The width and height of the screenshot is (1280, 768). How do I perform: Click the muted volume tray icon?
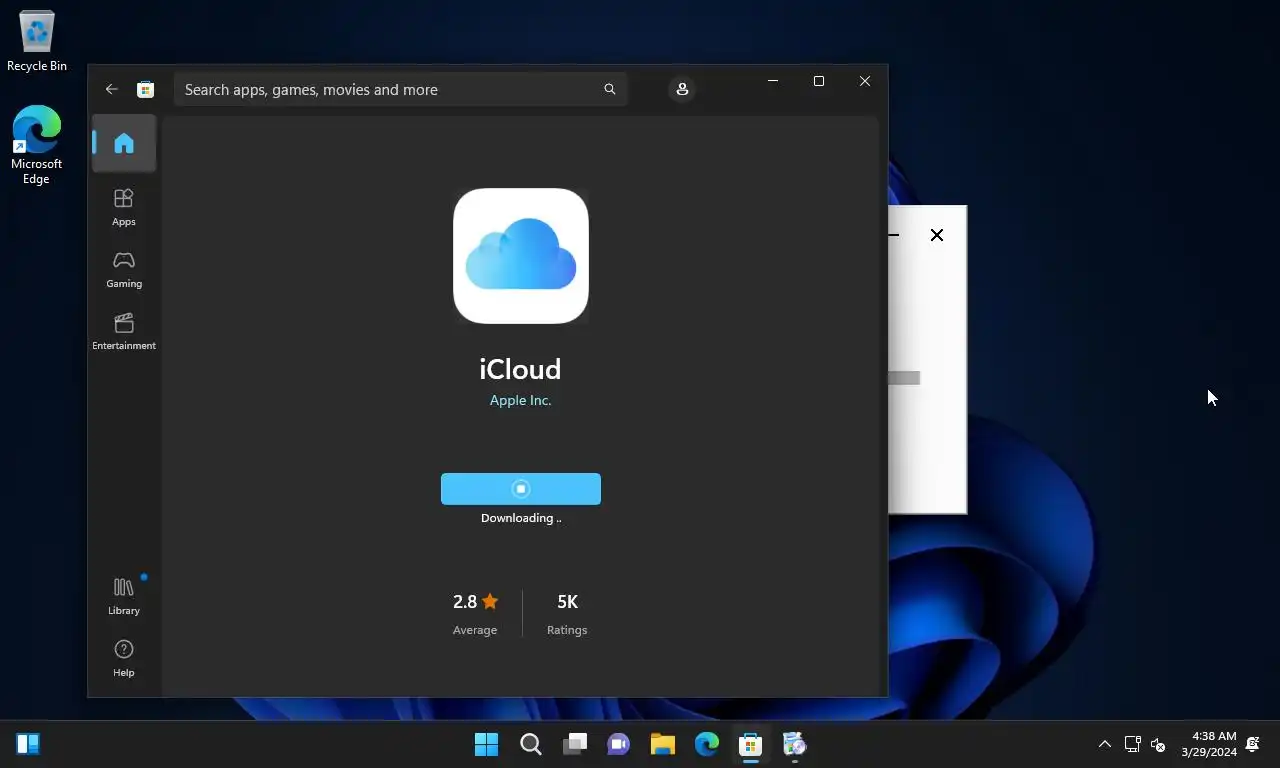tap(1158, 744)
